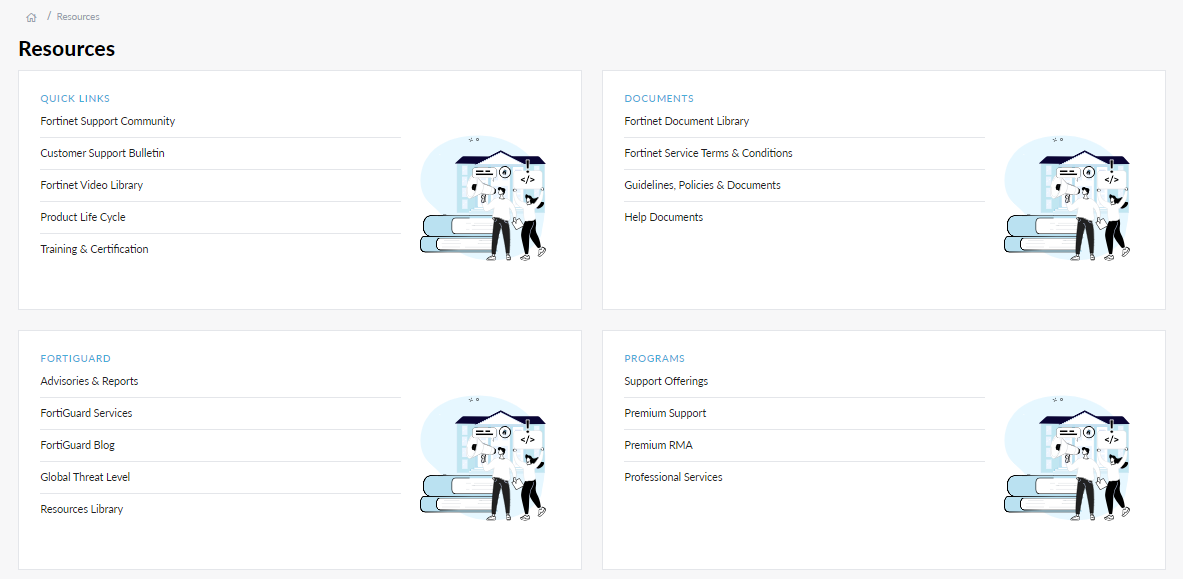Screen dimensions: 1183x579
Task: Go to FortiGuard Services
Action: click(x=86, y=414)
